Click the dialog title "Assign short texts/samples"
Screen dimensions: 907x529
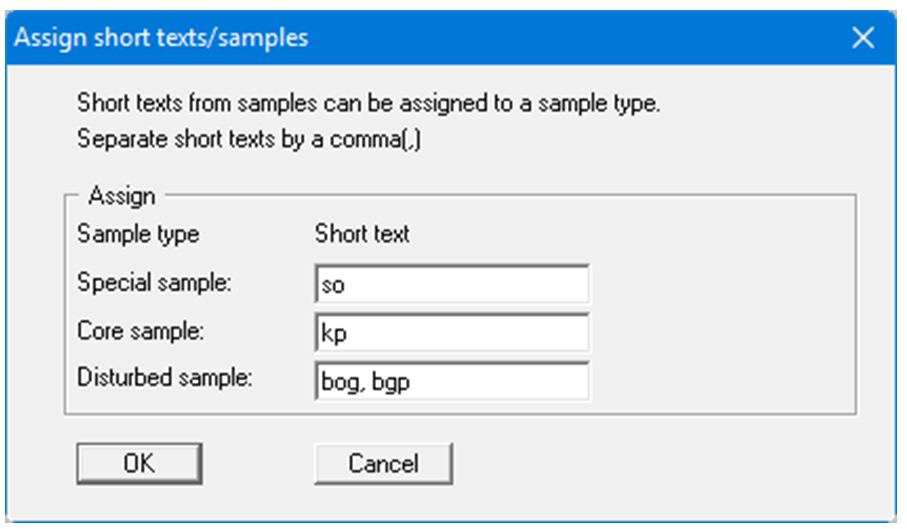(x=163, y=39)
